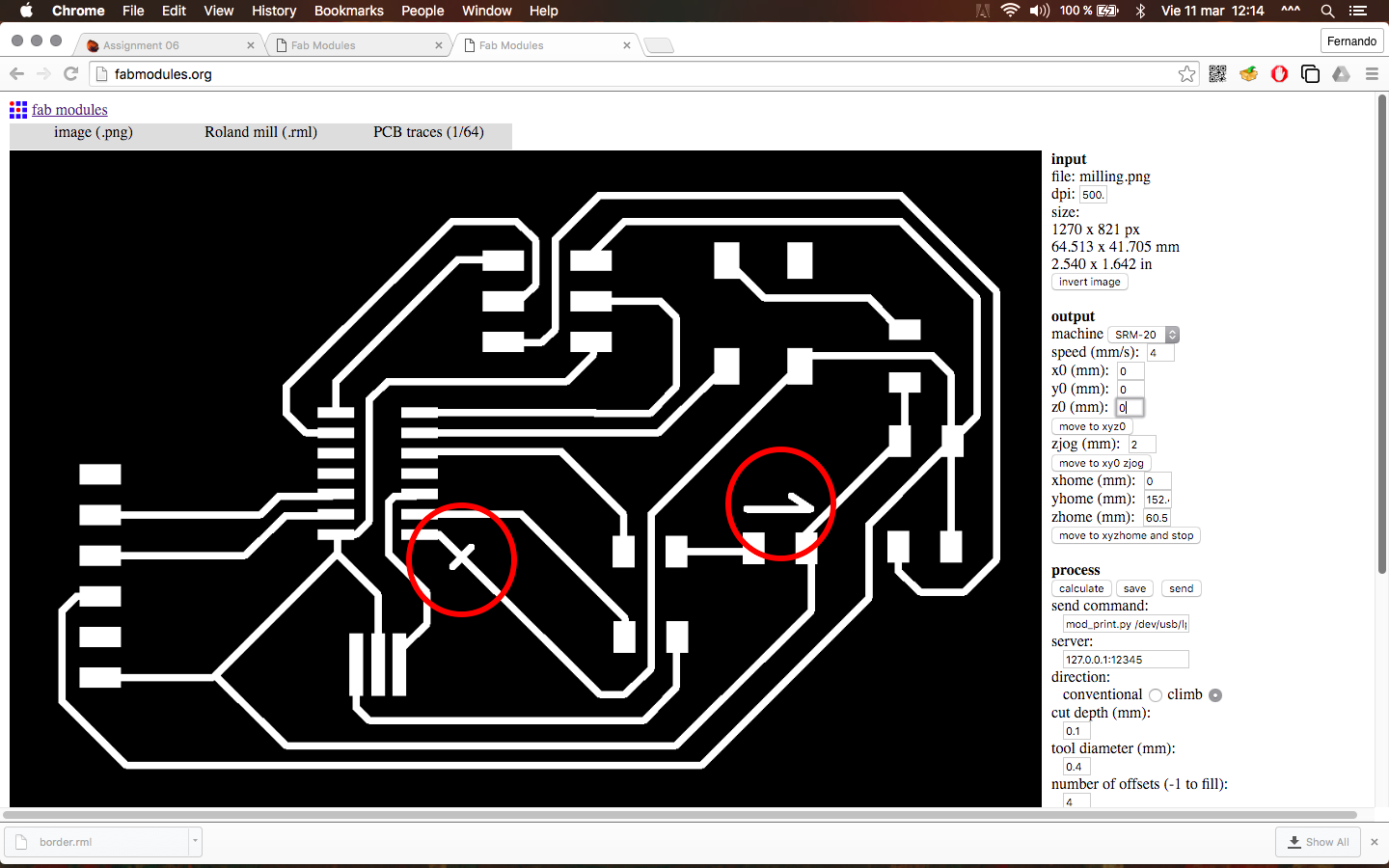
Task: Click the speed (mm/s) input field
Action: (1159, 353)
